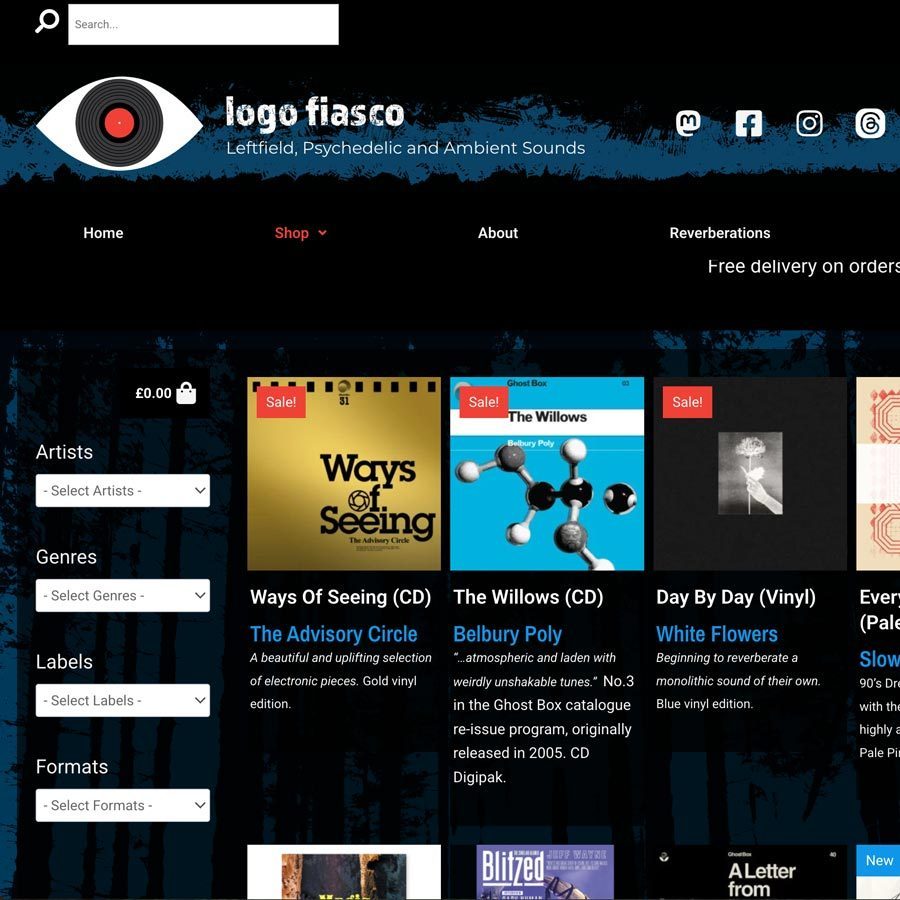The height and width of the screenshot is (900, 900).
Task: Go to the Home menu item
Action: click(x=103, y=233)
